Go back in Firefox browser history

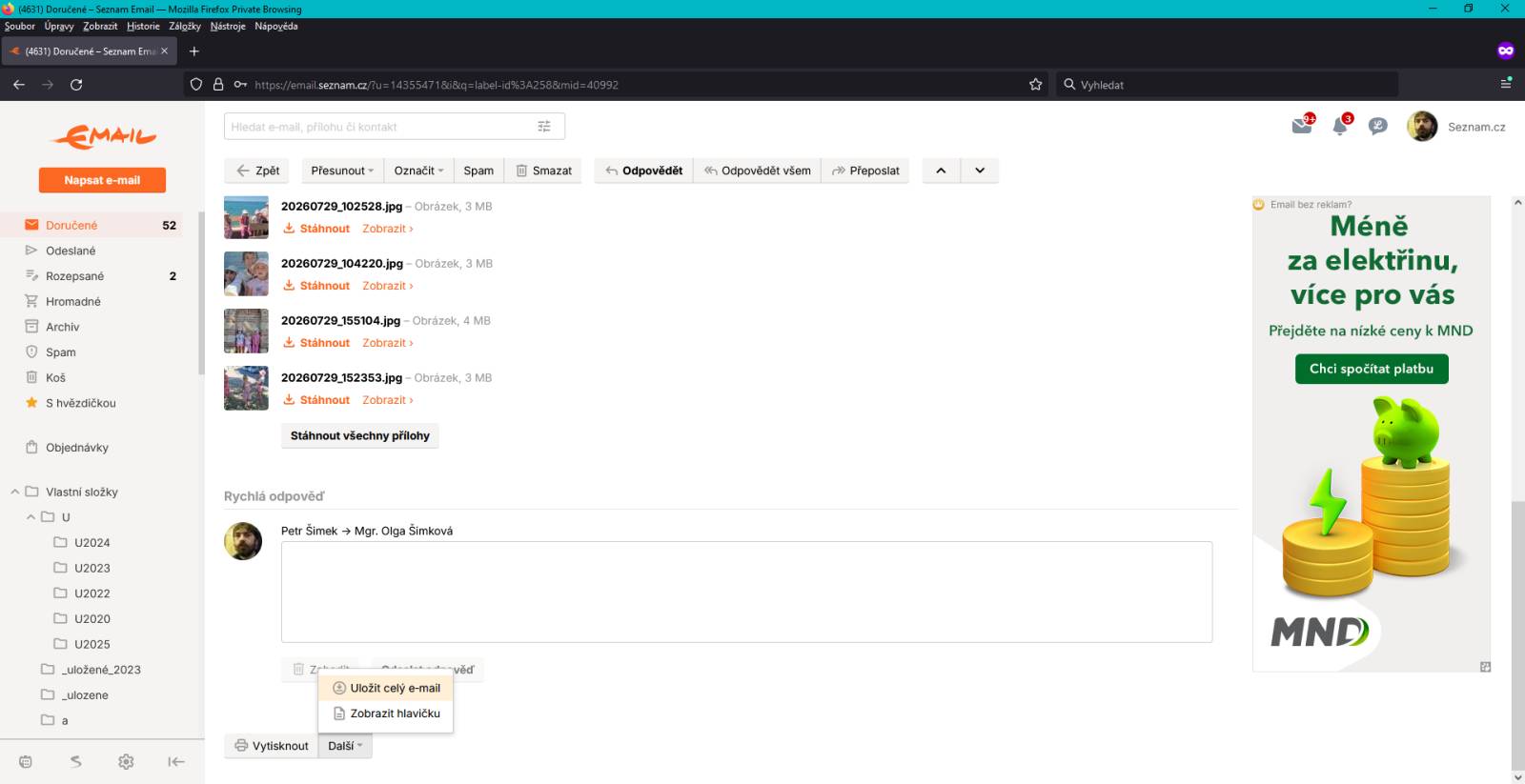click(19, 85)
